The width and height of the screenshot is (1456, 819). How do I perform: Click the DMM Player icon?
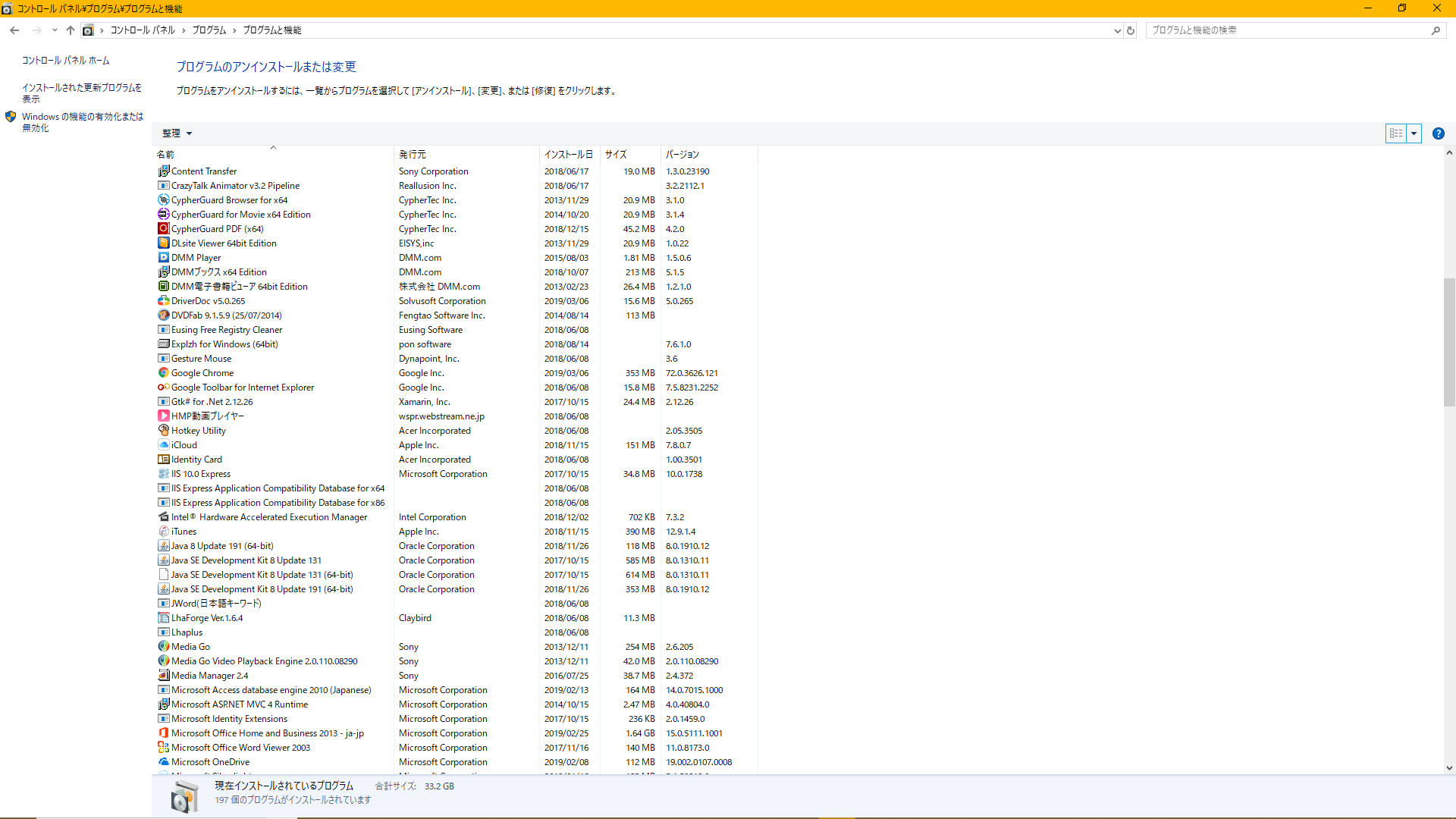(163, 258)
